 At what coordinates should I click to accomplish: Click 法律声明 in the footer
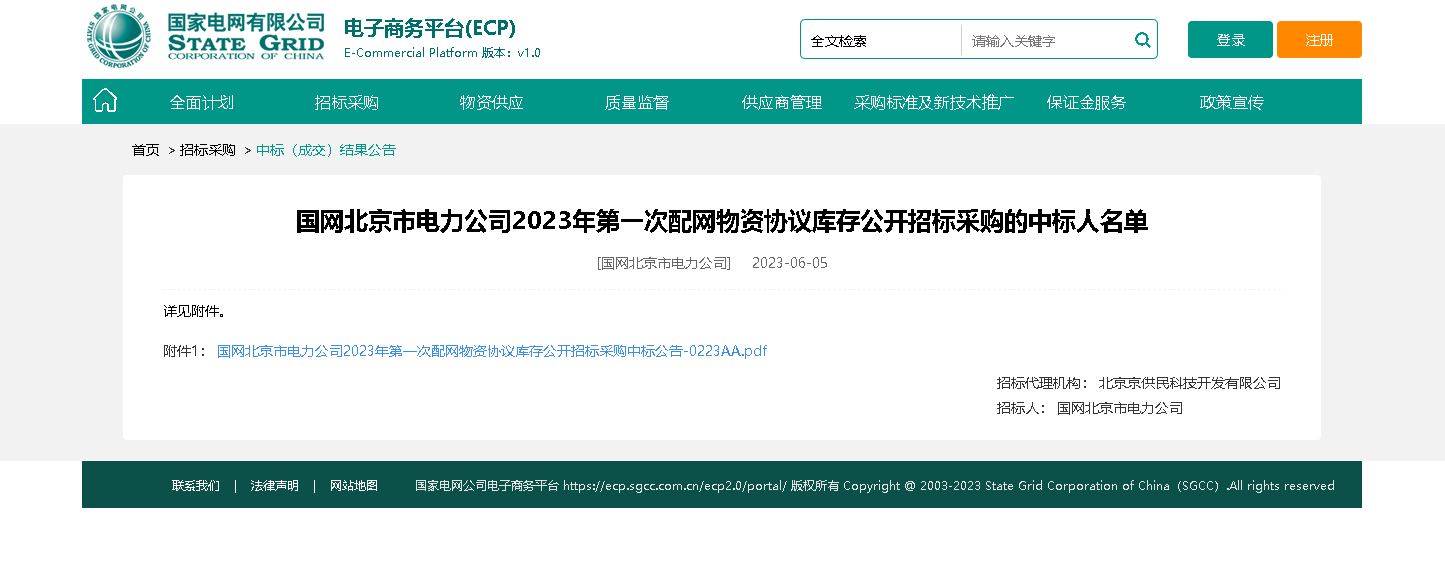(x=275, y=486)
